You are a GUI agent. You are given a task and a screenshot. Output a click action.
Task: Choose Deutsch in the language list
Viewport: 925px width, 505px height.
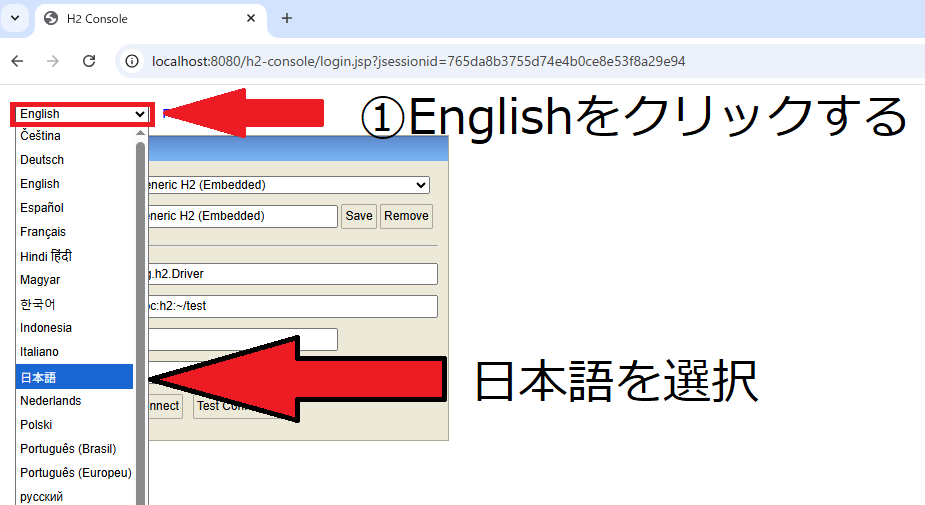(x=42, y=160)
